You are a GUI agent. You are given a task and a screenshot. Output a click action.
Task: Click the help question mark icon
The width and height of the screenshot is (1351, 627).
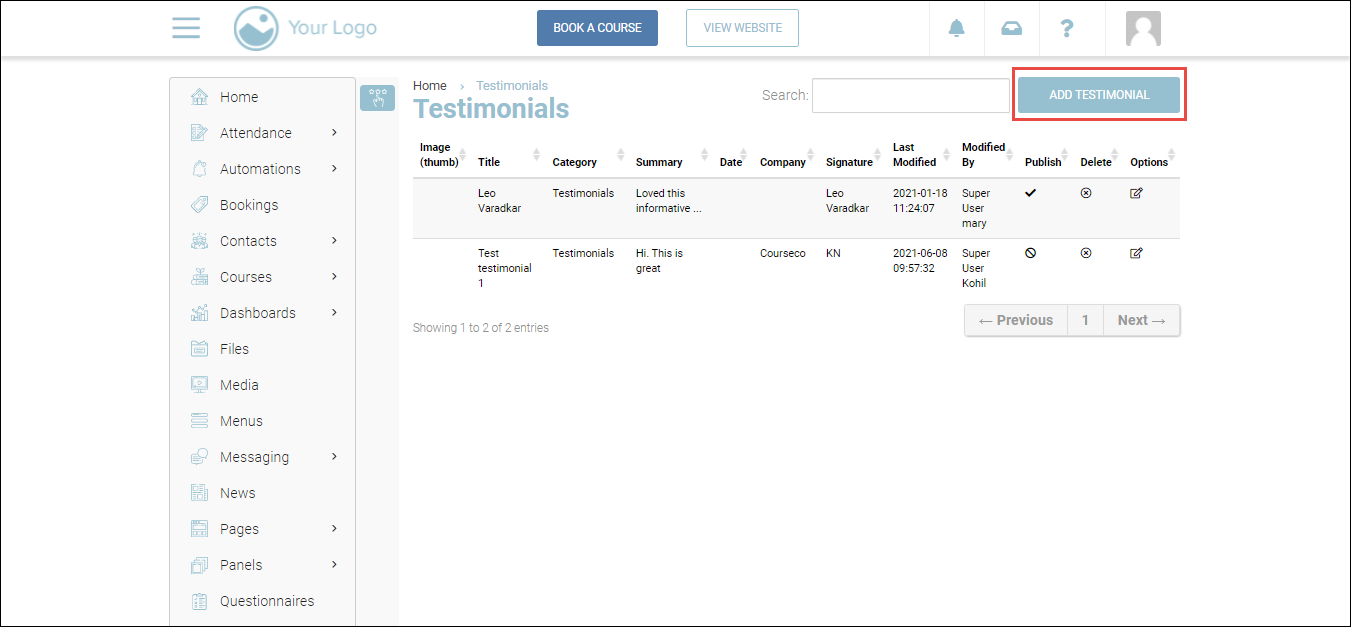coord(1067,28)
